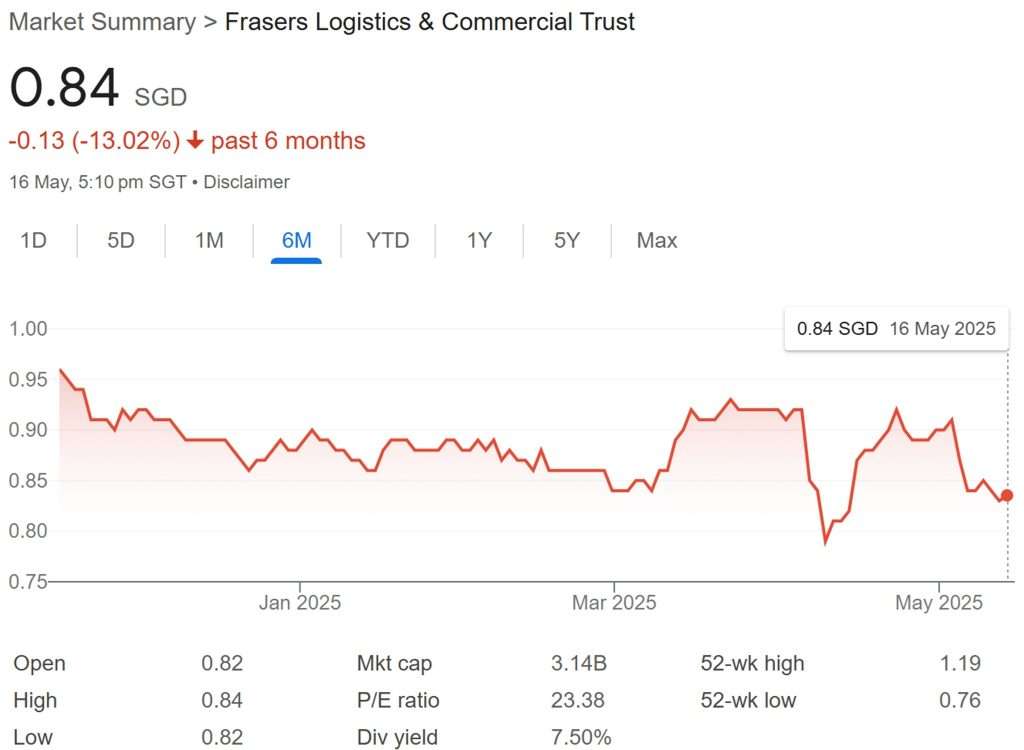The width and height of the screenshot is (1024, 750).
Task: Click the May 2025 axis label
Action: pos(940,603)
